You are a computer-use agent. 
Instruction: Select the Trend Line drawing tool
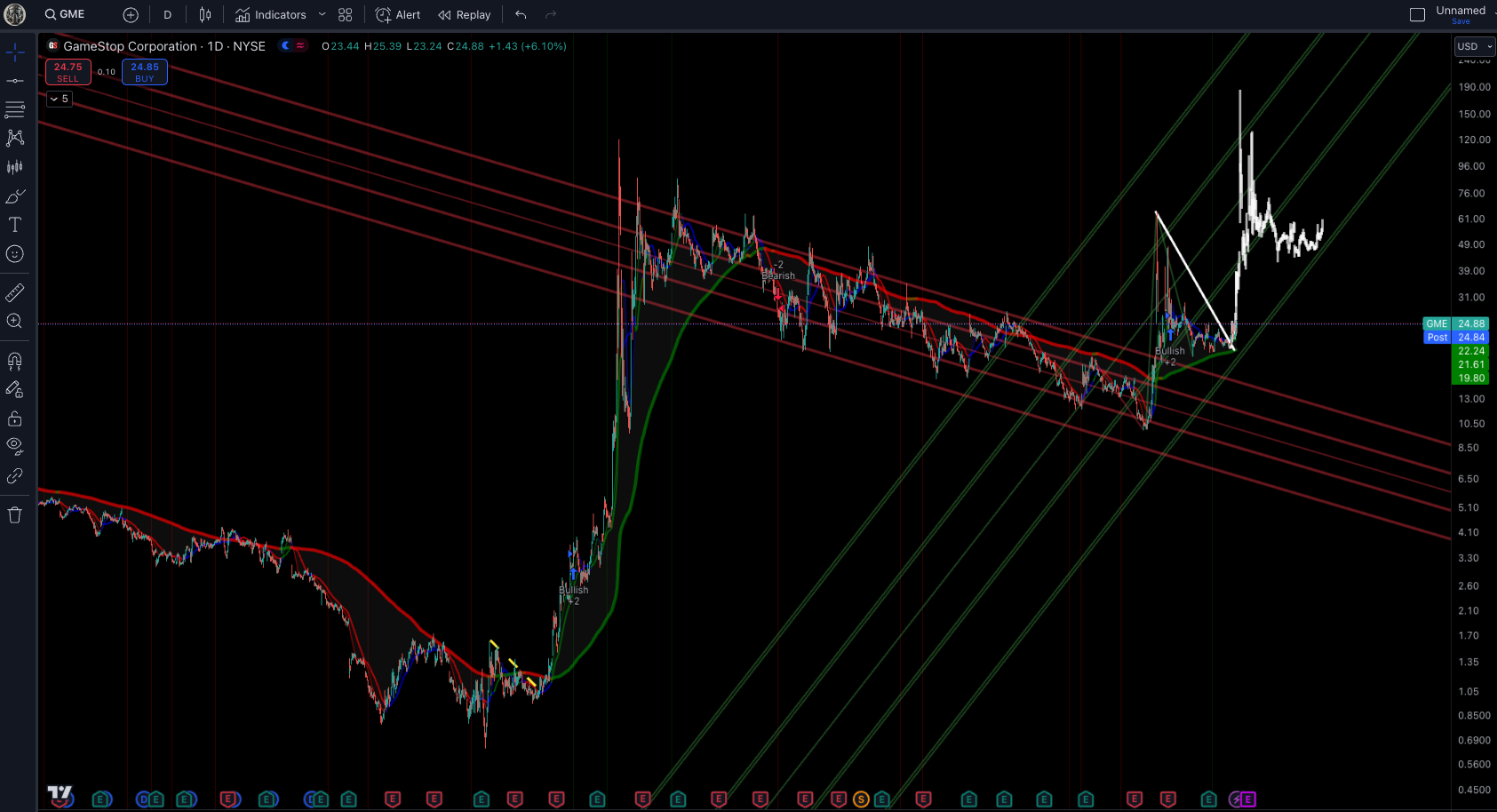[15, 80]
